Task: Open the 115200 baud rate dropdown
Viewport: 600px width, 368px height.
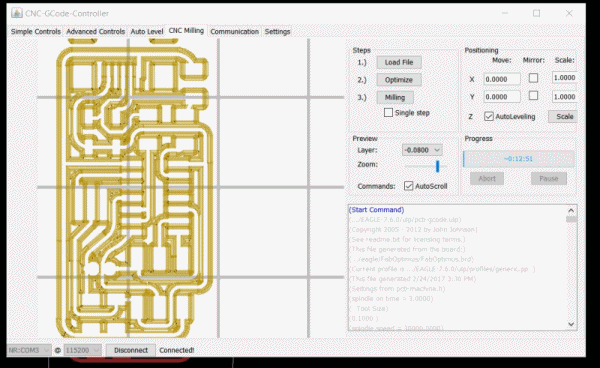Action: pos(83,350)
